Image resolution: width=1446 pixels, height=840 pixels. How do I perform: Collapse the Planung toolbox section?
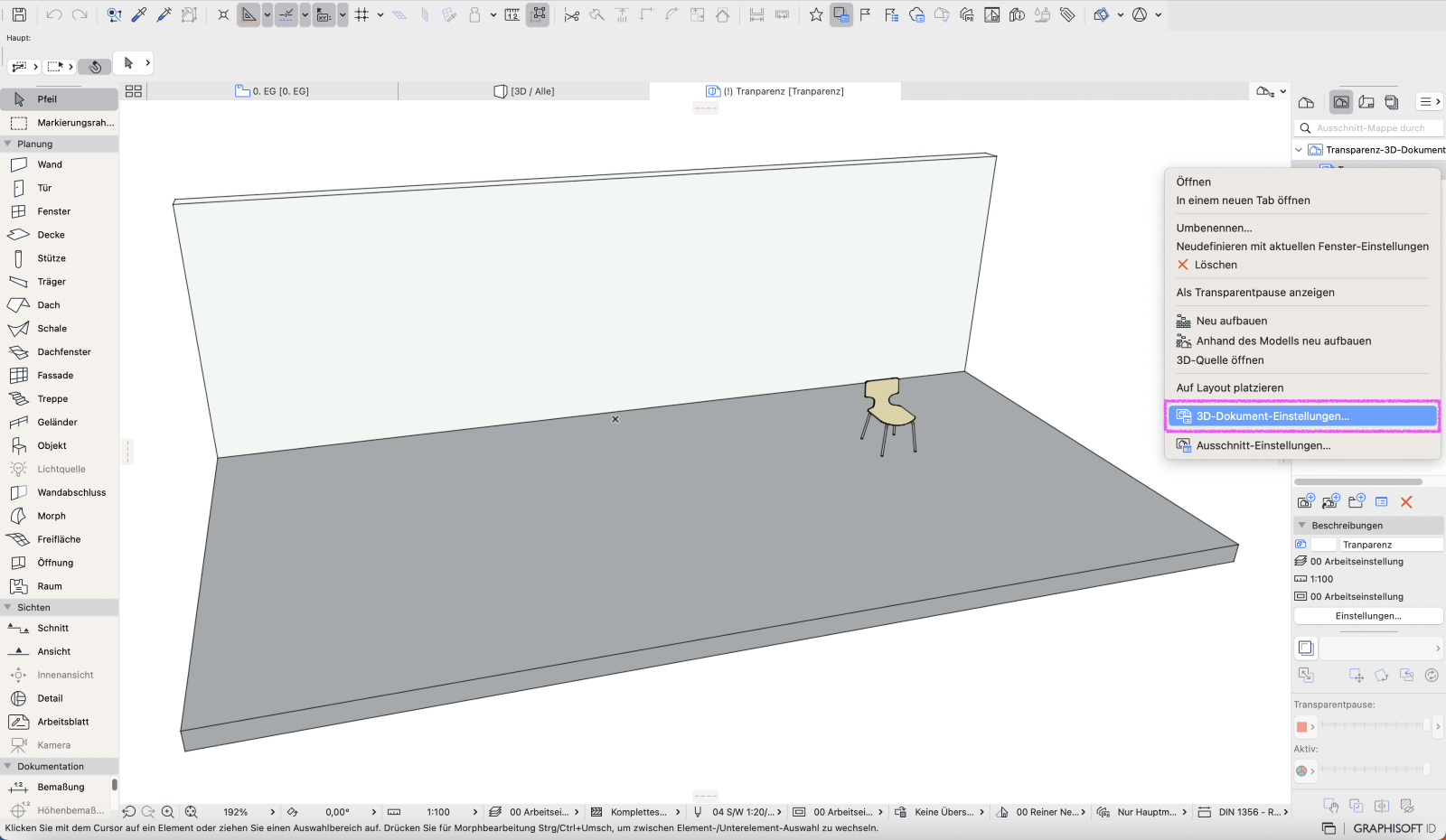[8, 144]
